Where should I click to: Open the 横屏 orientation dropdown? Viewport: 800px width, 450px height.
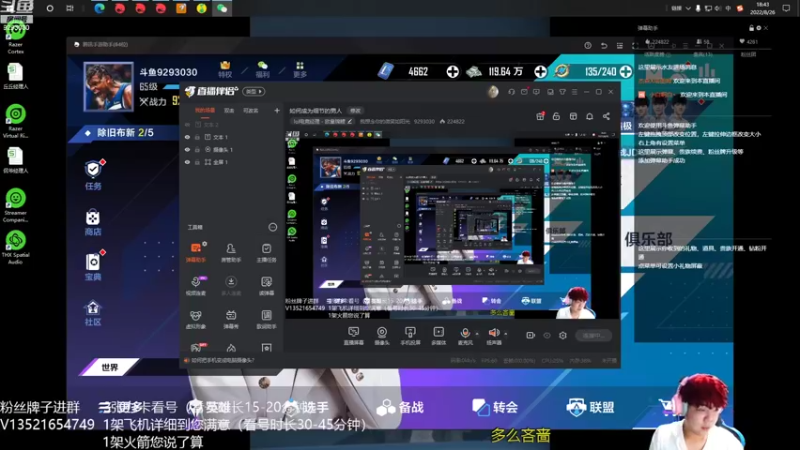[254, 92]
